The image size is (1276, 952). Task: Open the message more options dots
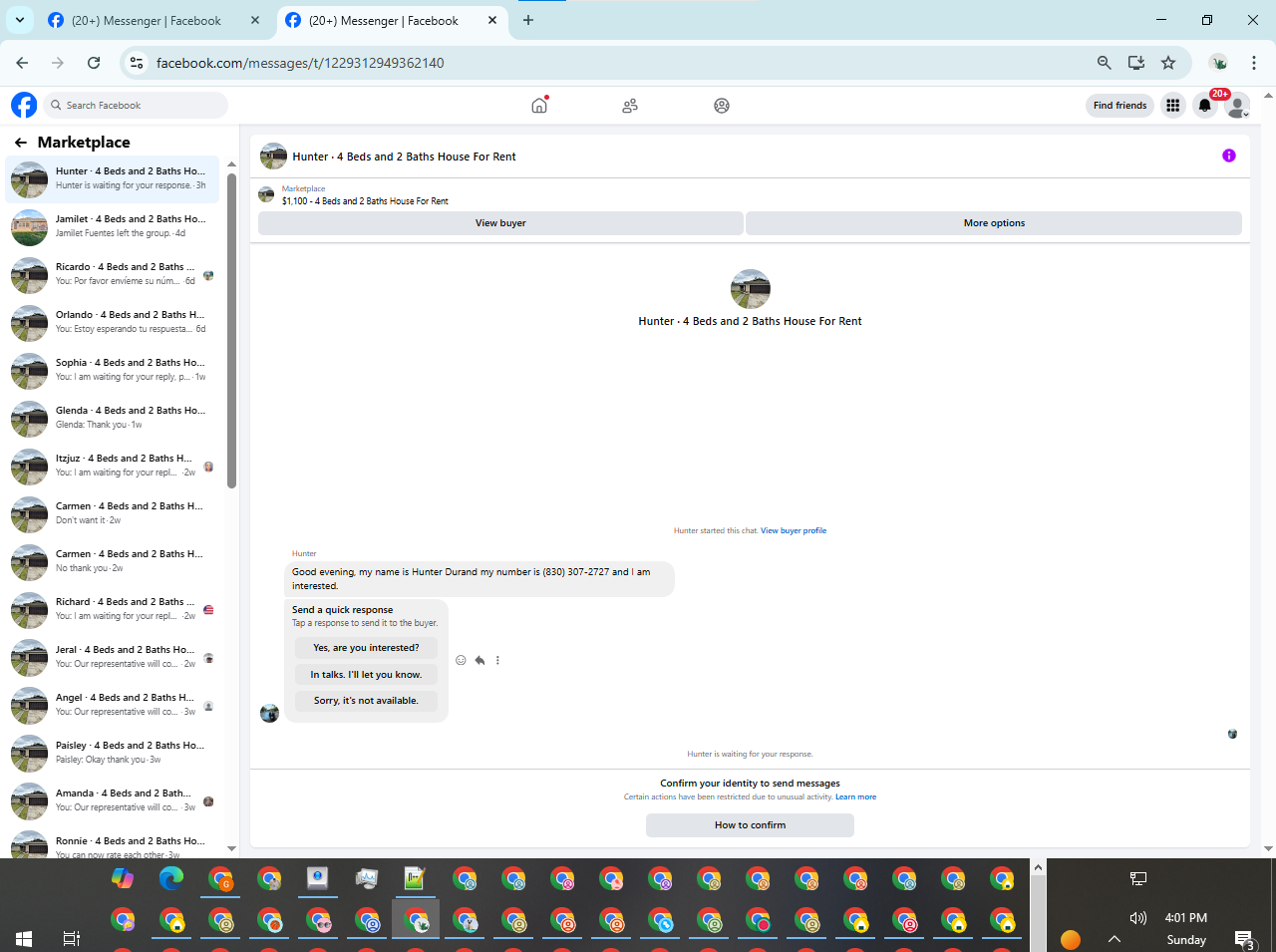497,660
